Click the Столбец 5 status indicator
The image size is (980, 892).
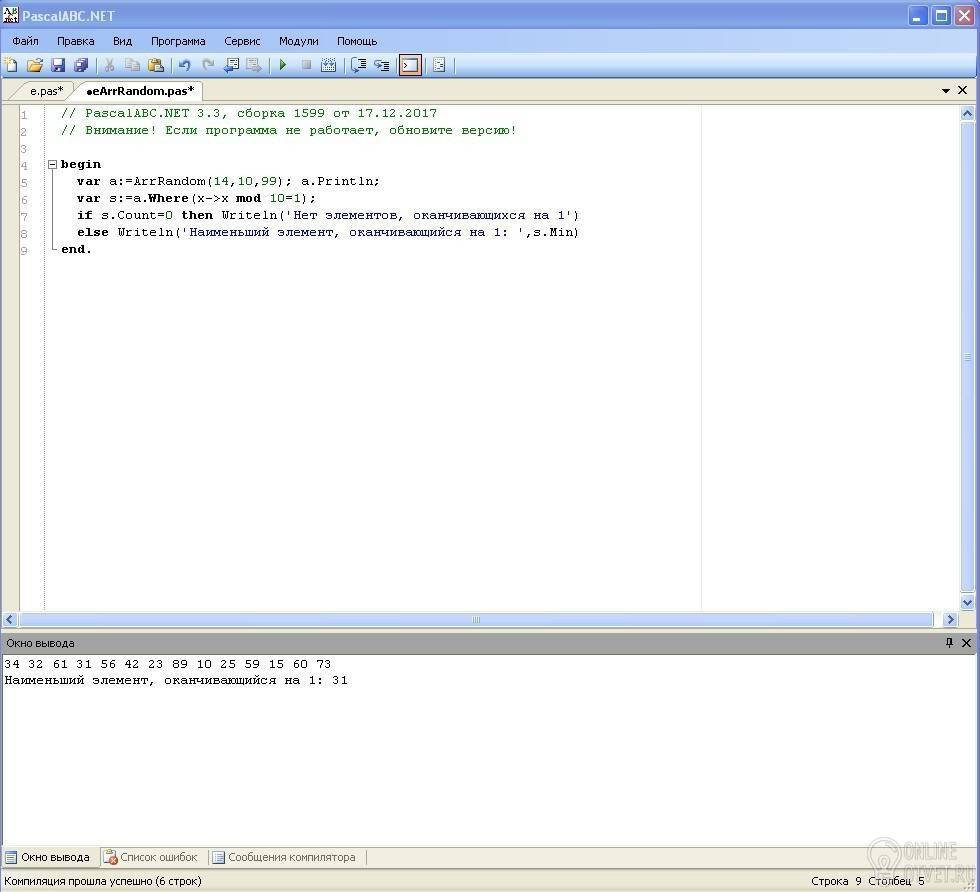(896, 881)
